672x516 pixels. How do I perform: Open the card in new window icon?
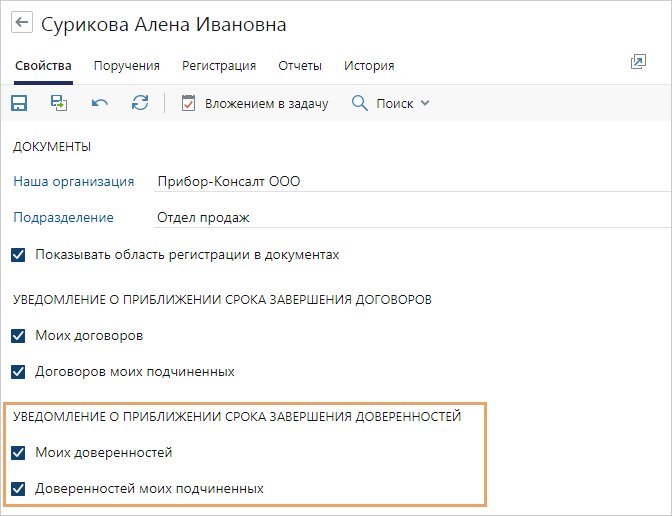(638, 62)
